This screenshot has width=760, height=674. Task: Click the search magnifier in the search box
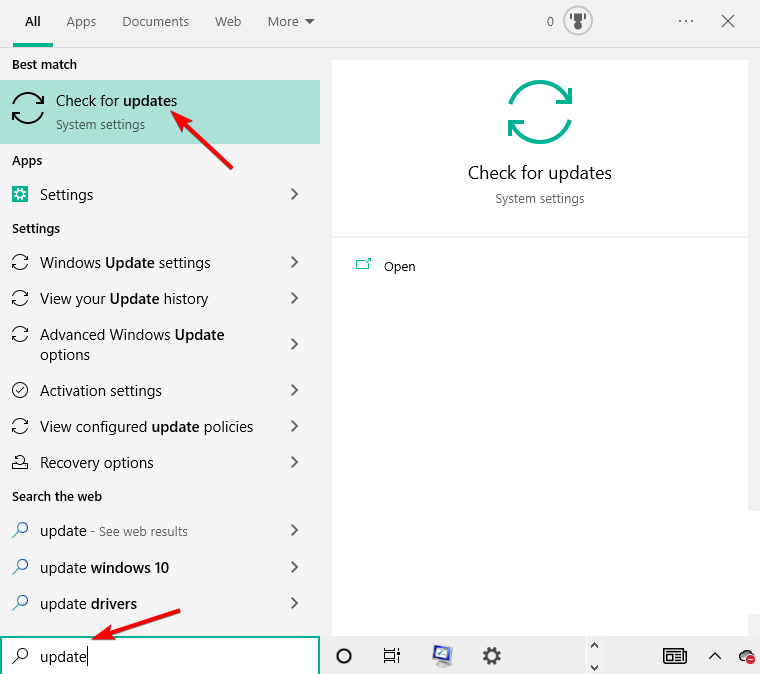click(20, 656)
